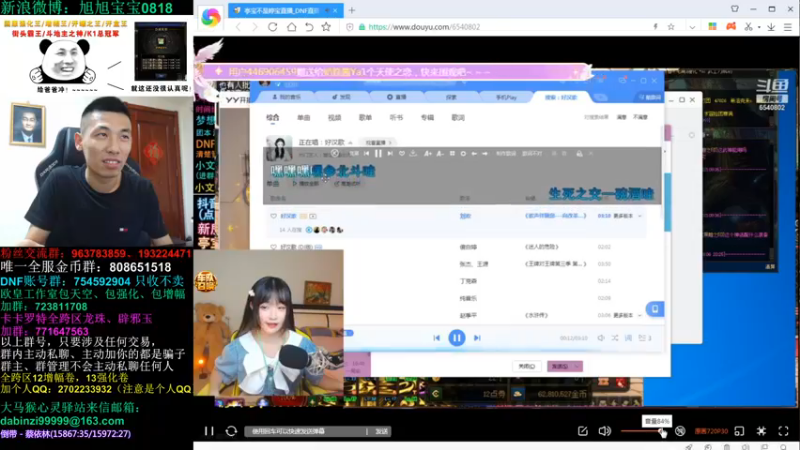Play previous track in bottom music bar
The width and height of the screenshot is (800, 450).
coord(436,338)
